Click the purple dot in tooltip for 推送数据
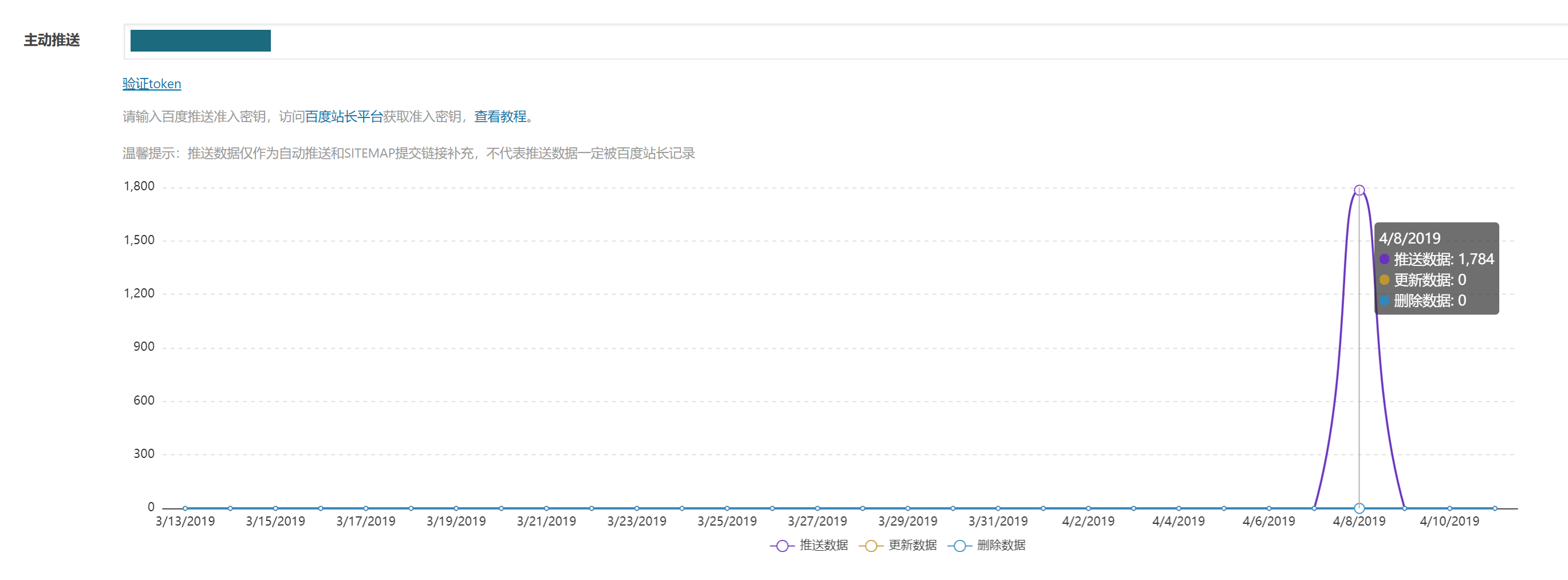This screenshot has height=580, width=1568. (x=1384, y=260)
